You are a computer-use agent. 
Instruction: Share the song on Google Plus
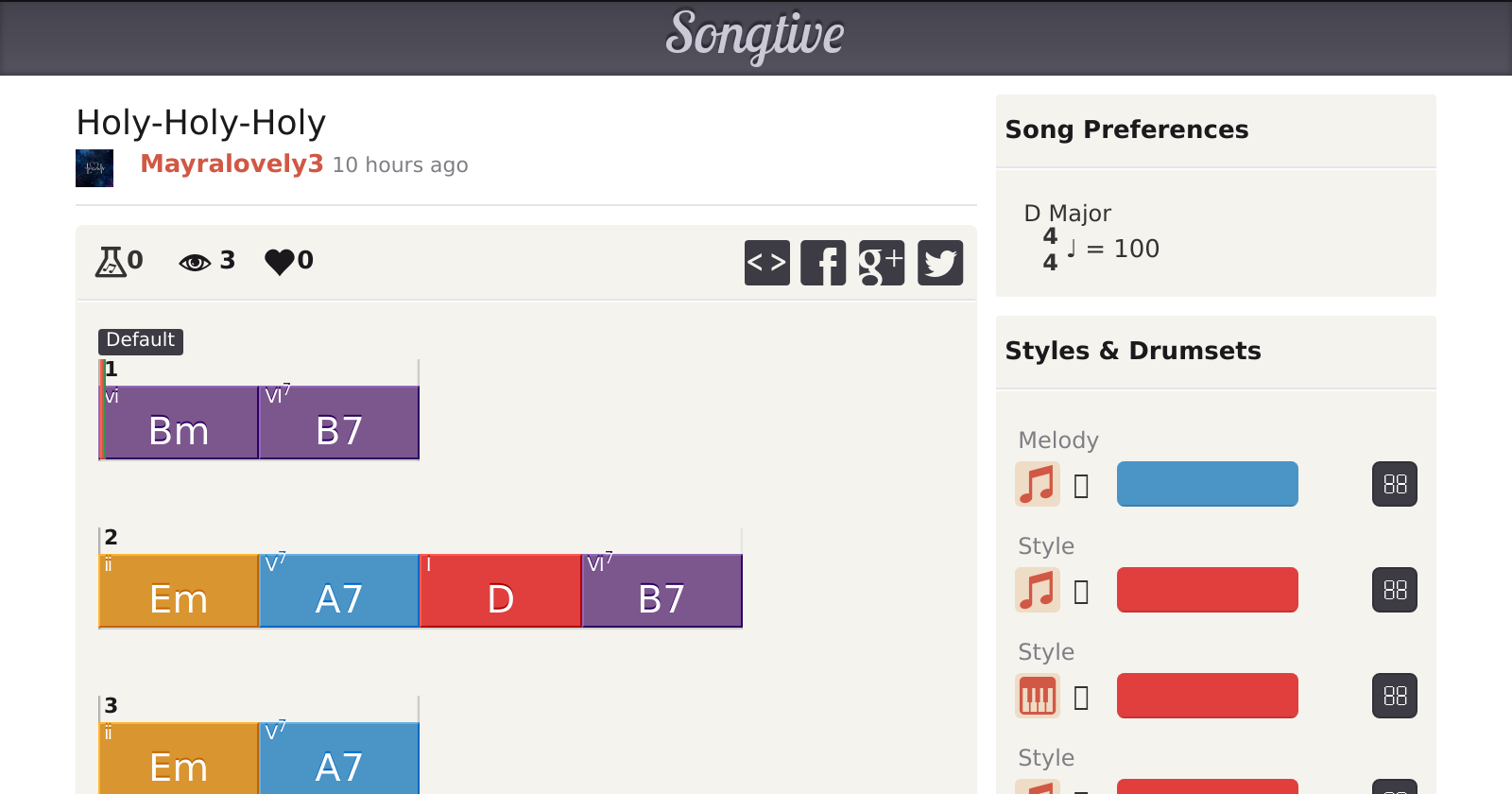[881, 263]
